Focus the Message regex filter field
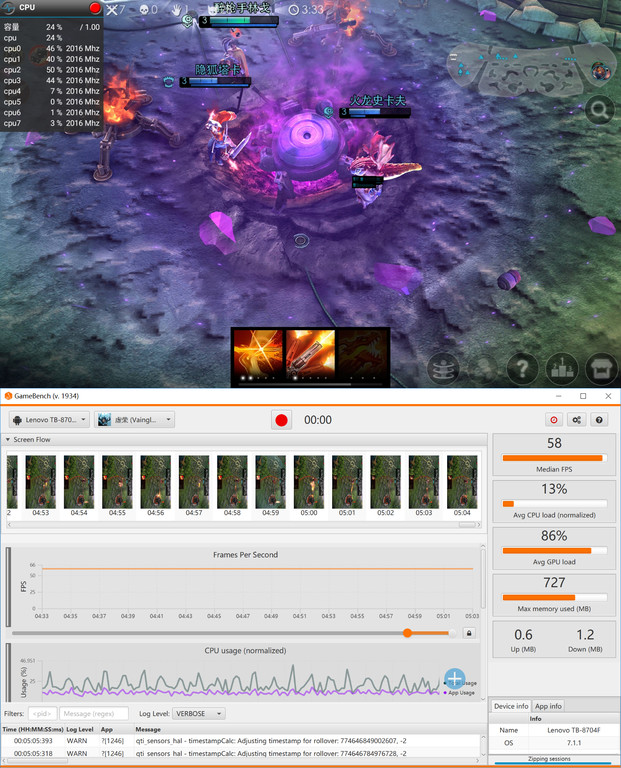Image resolution: width=621 pixels, height=768 pixels. (94, 714)
